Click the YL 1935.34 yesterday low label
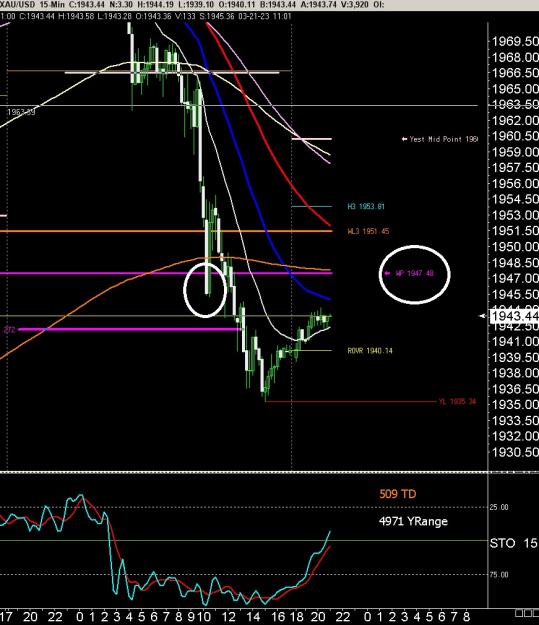The height and width of the screenshot is (625, 539). point(457,401)
